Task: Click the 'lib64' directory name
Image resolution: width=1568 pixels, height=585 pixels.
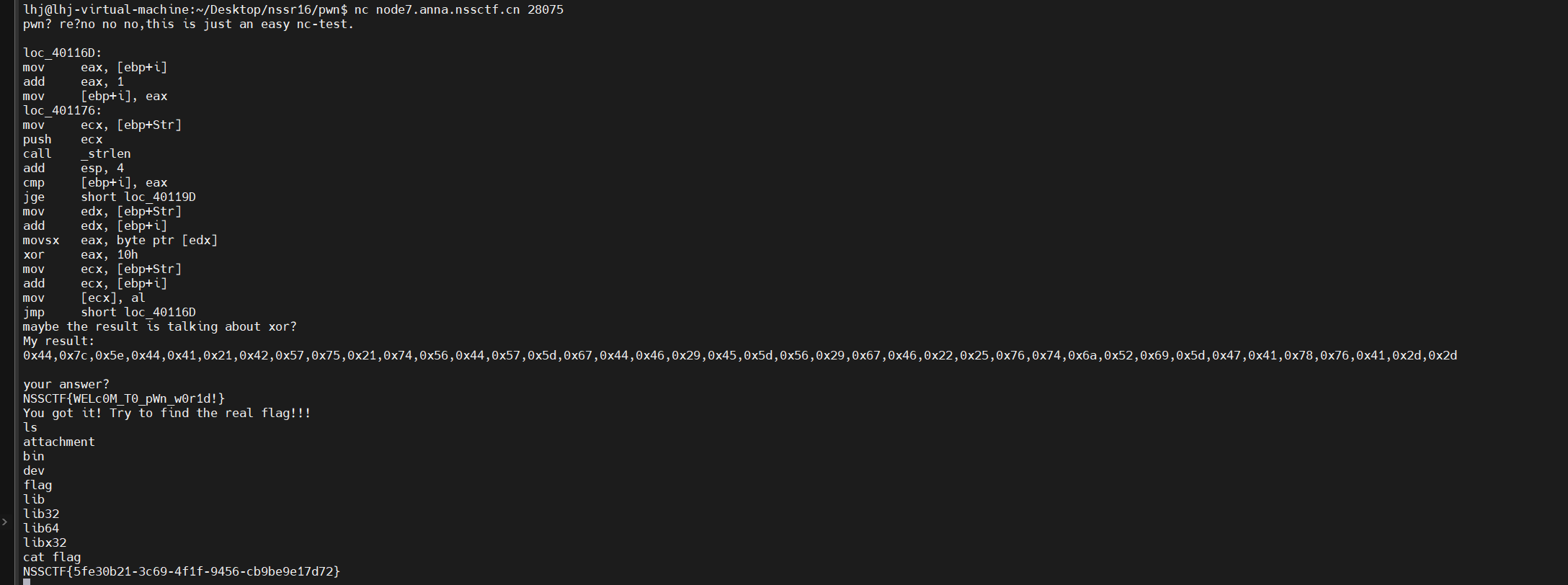Action: (x=41, y=528)
